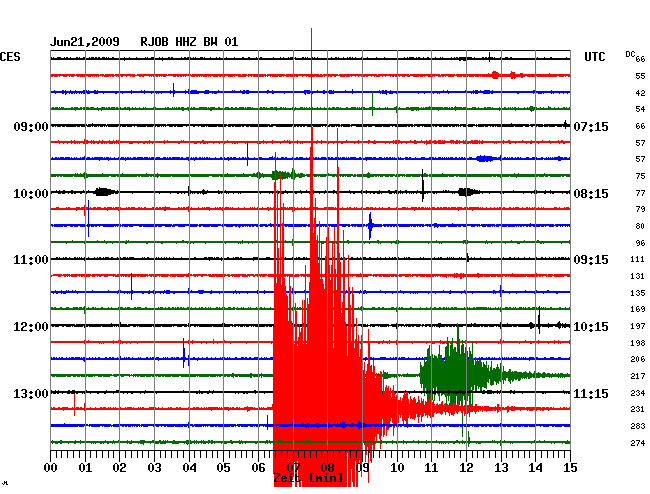
Task: Click the DC value "234"
Action: point(638,393)
